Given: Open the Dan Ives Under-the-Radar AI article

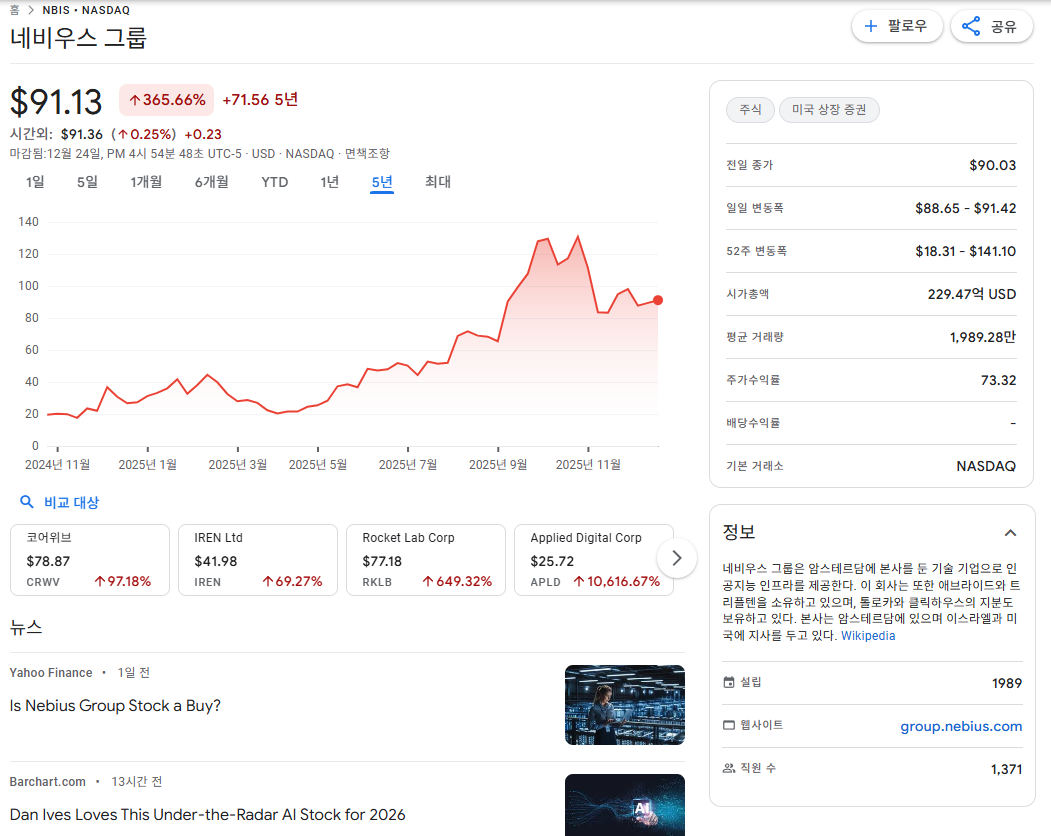Looking at the screenshot, I should pos(207,815).
